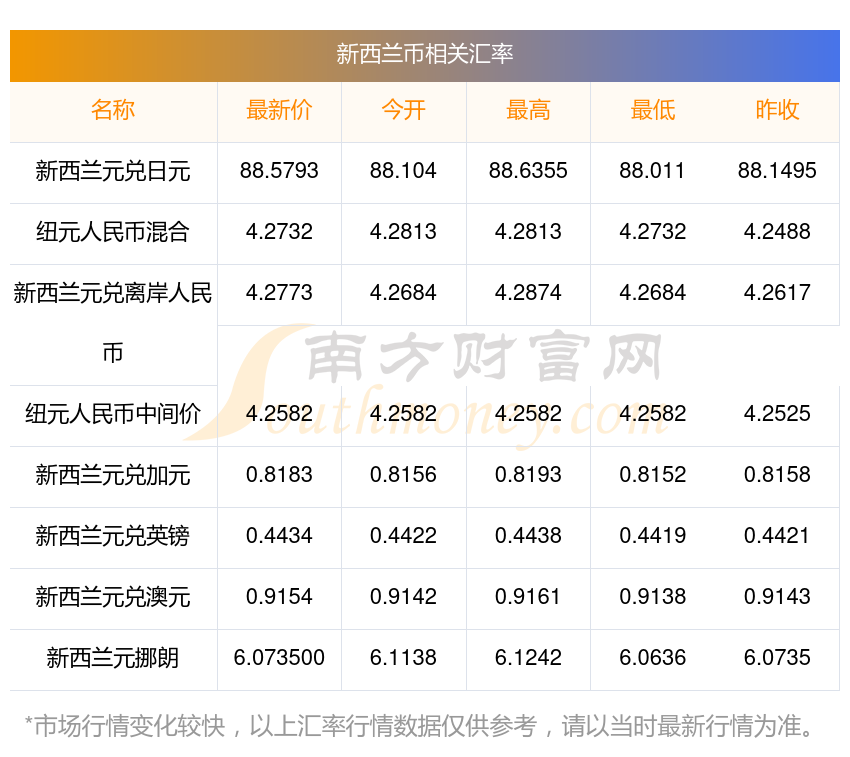
Task: Click the 昨收 column header
Action: click(x=777, y=110)
